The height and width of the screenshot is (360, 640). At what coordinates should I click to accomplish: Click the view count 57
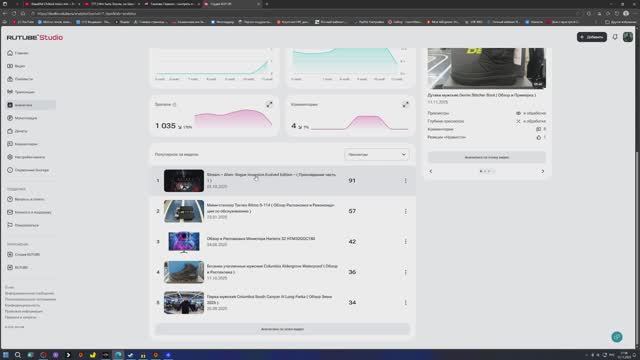352,211
